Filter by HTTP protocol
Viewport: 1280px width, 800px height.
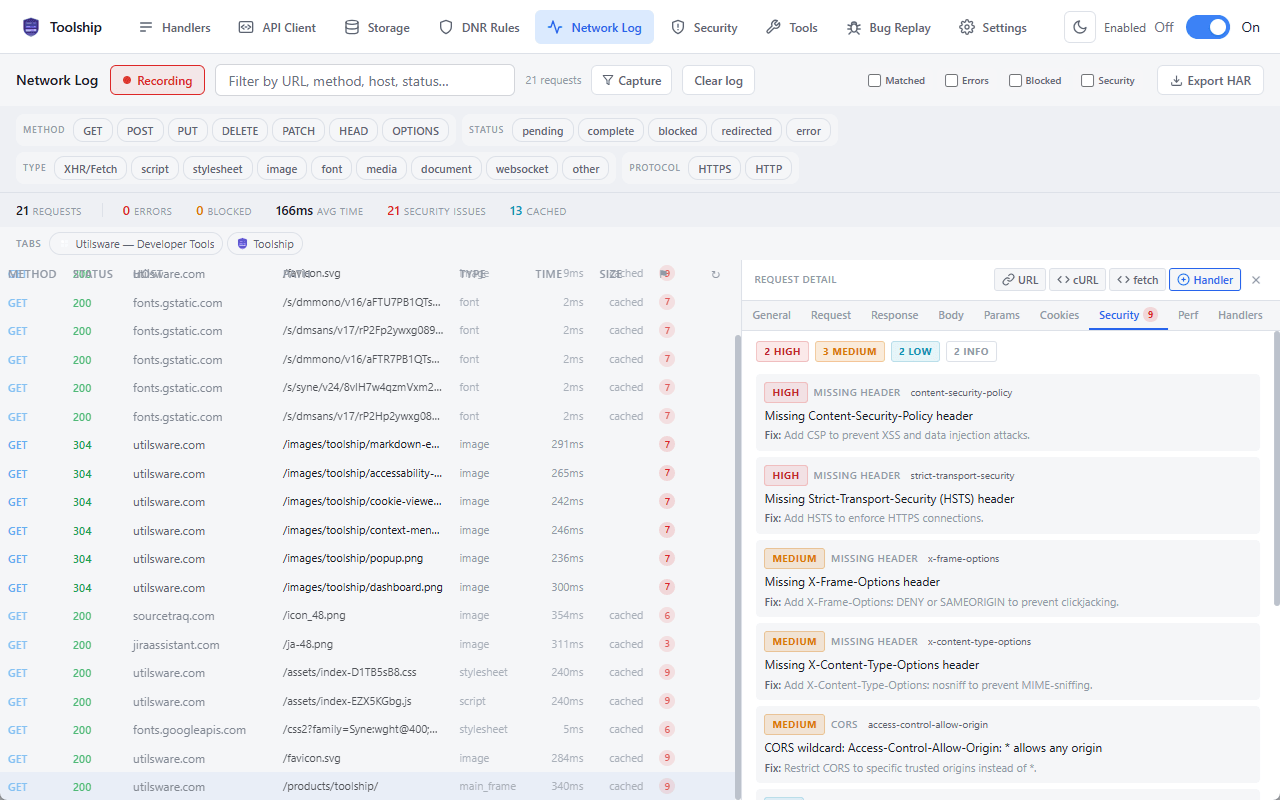[x=769, y=168]
